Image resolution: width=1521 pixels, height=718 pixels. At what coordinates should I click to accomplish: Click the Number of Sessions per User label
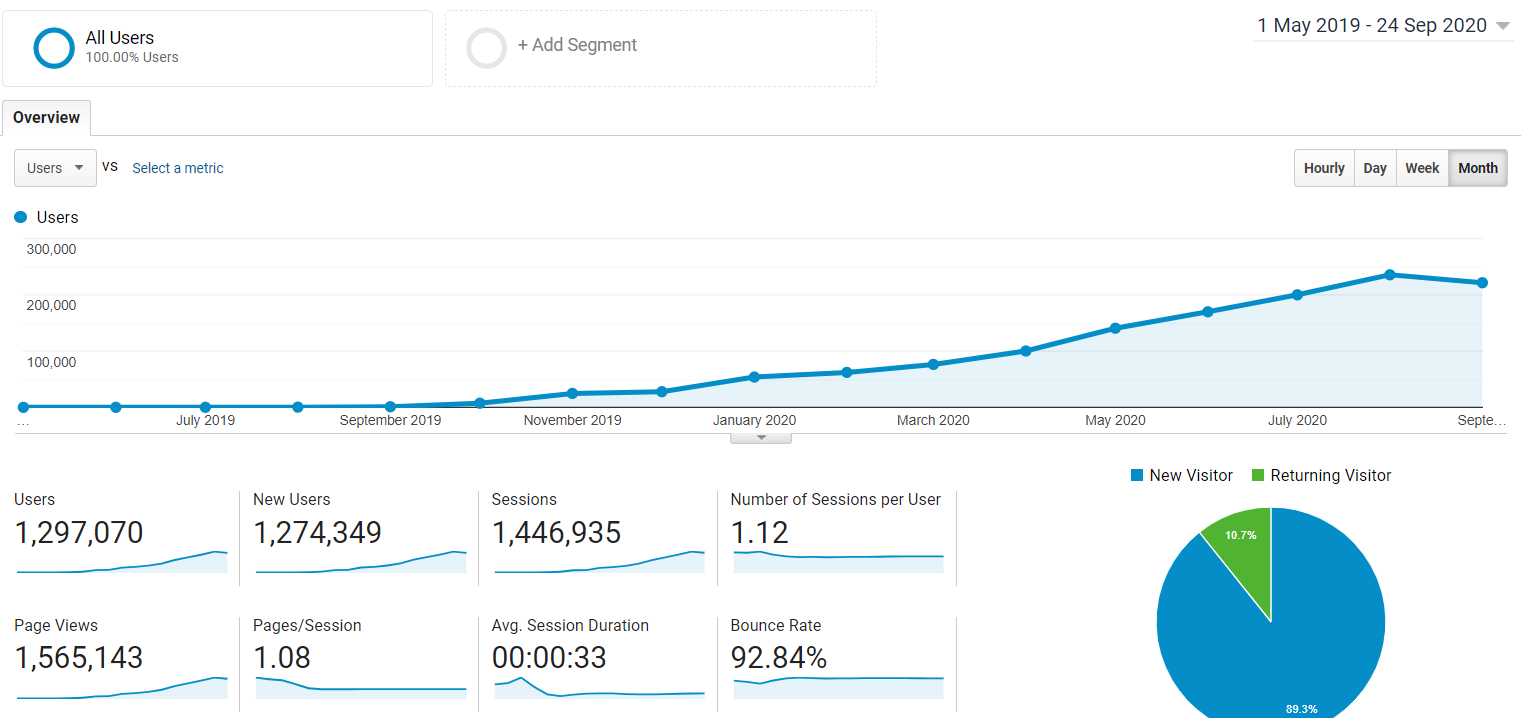pos(836,499)
